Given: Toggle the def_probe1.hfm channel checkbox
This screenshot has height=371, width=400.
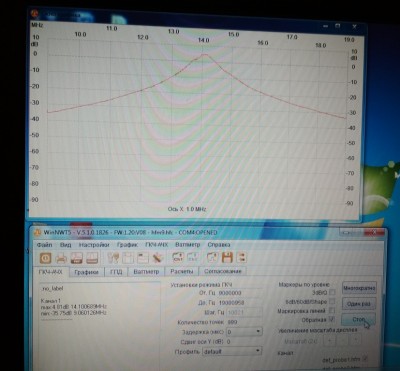Looking at the screenshot, I should (365, 359).
